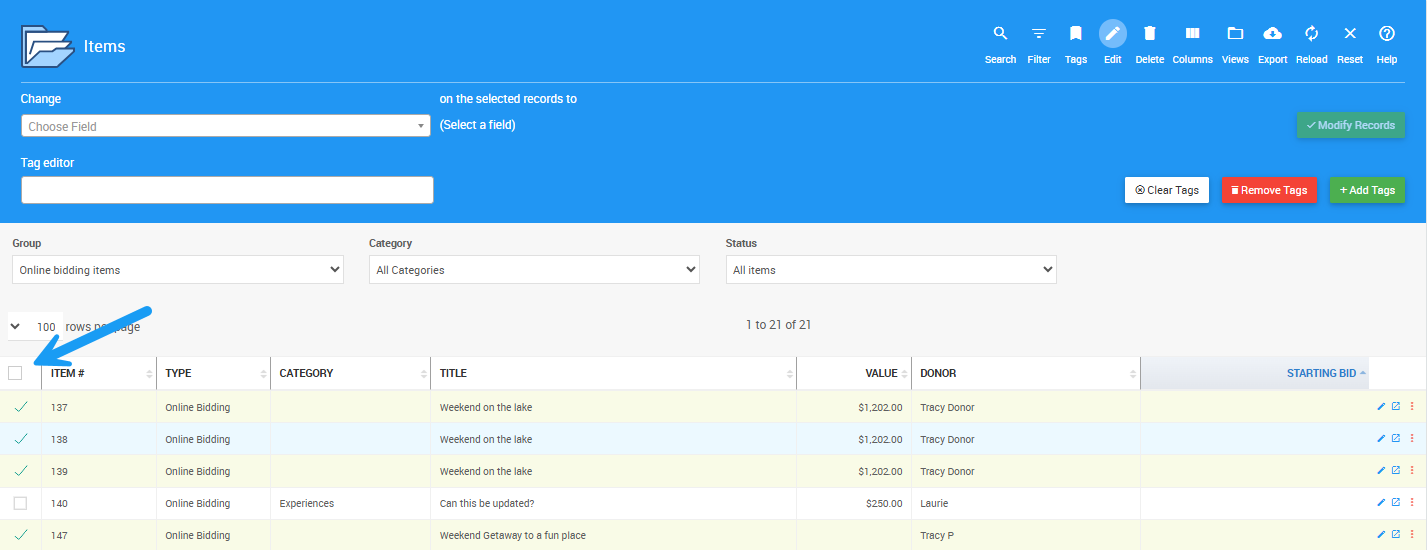Expand the Group dropdown

click(x=178, y=270)
